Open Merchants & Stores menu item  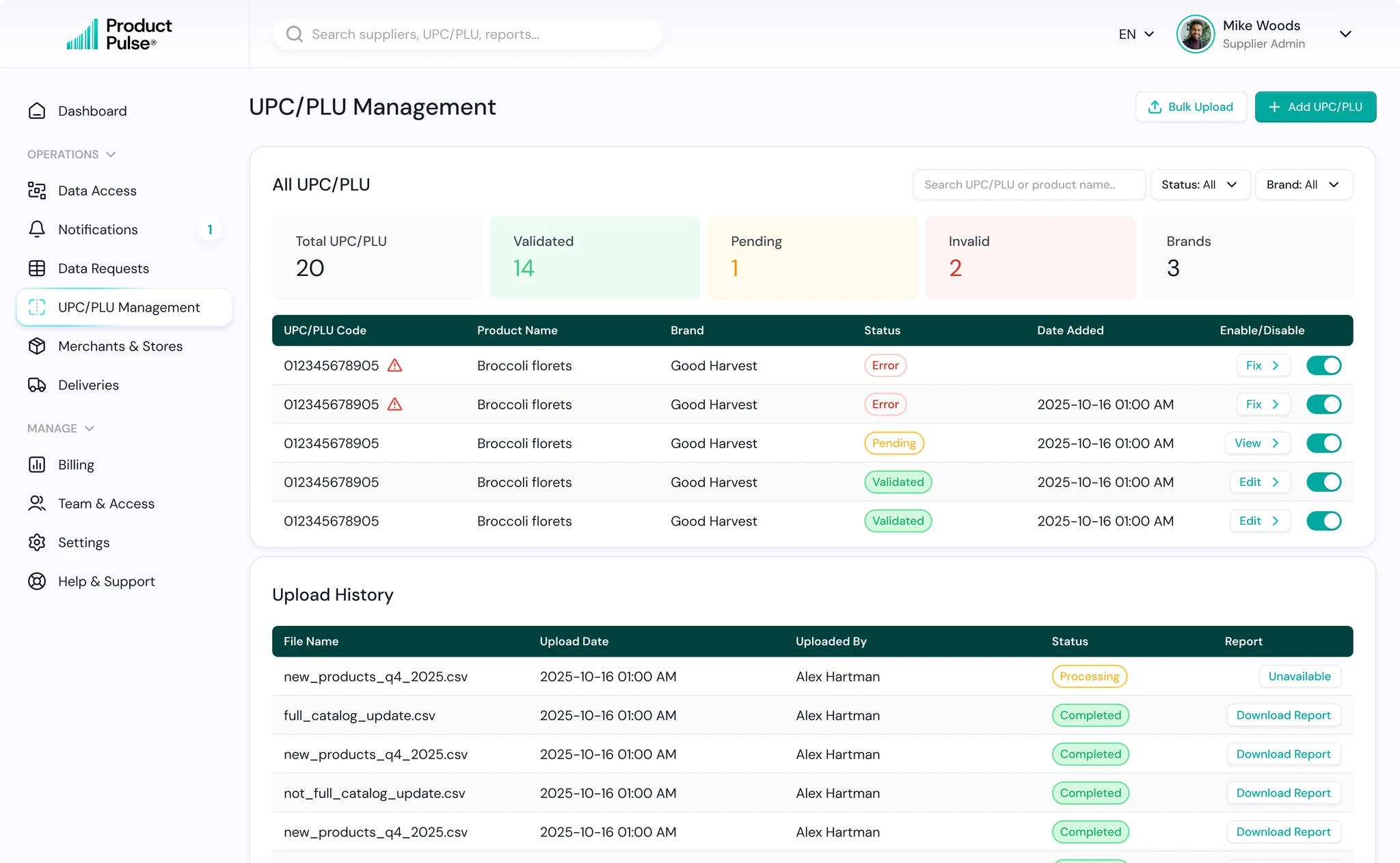pyautogui.click(x=124, y=346)
